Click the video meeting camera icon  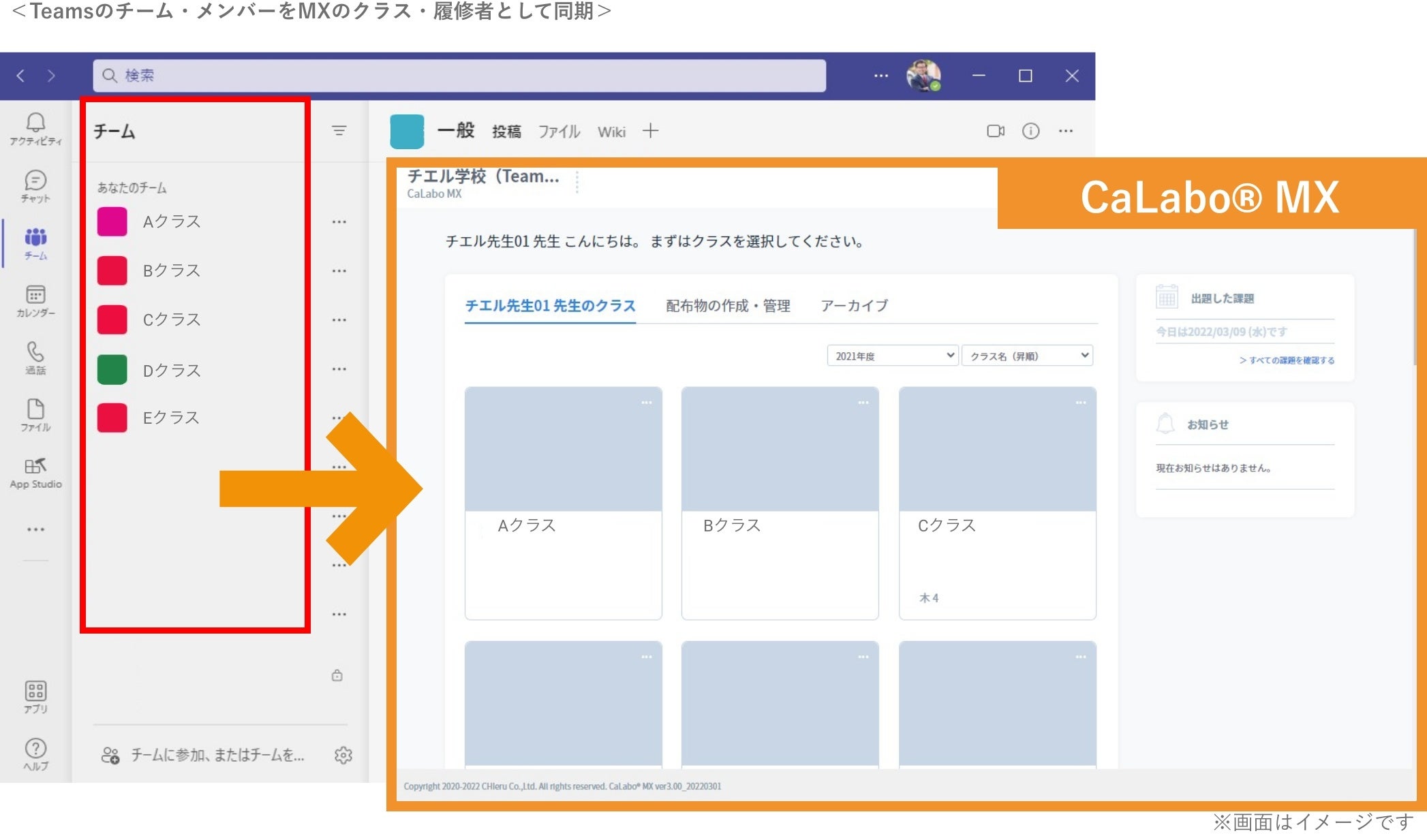[995, 131]
